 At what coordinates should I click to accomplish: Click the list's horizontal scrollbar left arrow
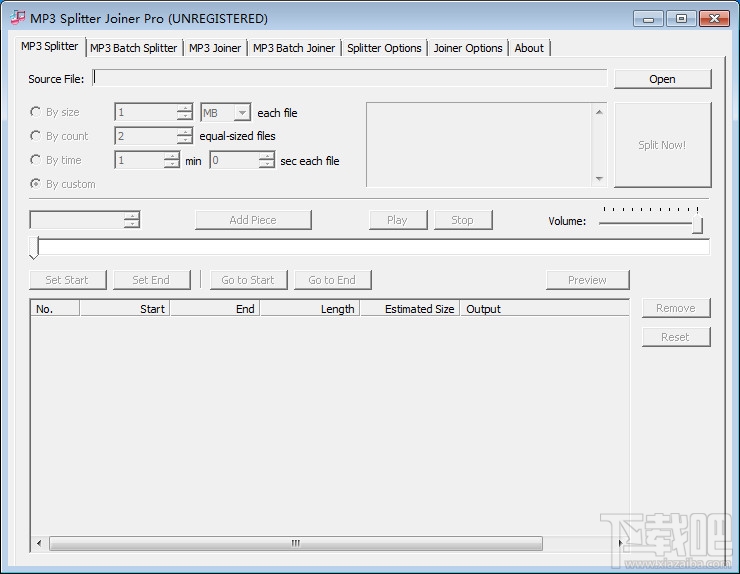39,543
